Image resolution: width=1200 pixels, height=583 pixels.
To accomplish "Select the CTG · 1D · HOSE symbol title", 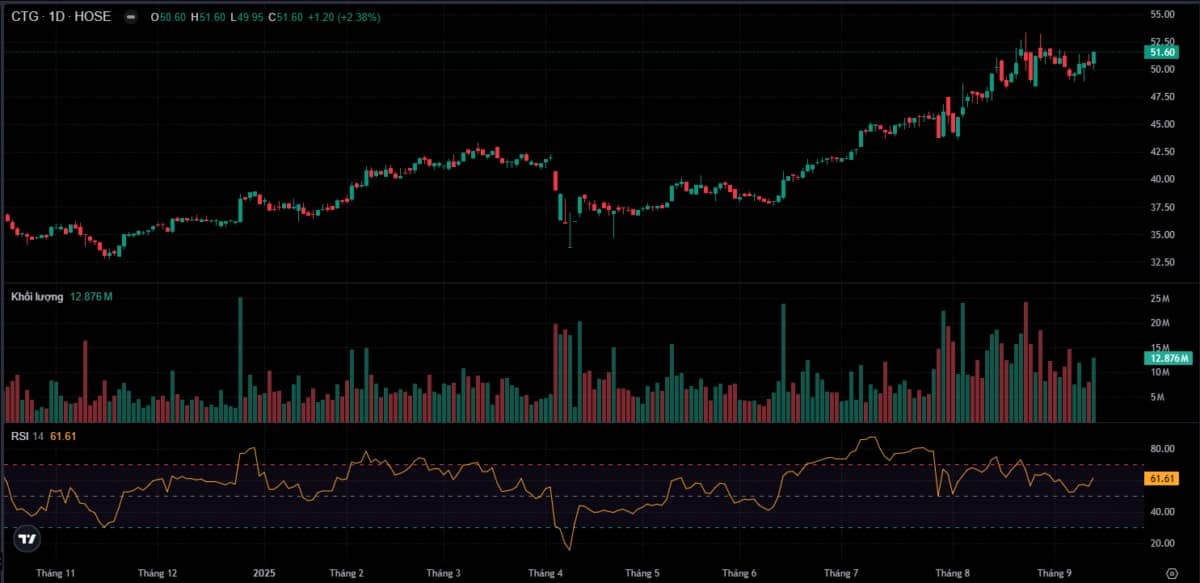I will 60,17.
